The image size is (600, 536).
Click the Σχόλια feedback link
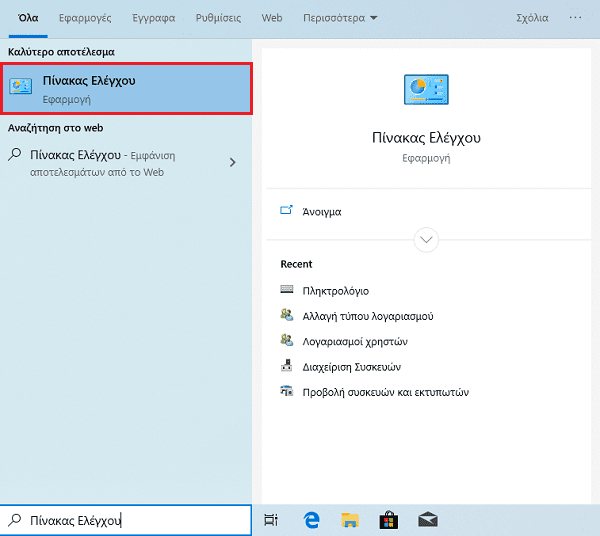[x=532, y=18]
